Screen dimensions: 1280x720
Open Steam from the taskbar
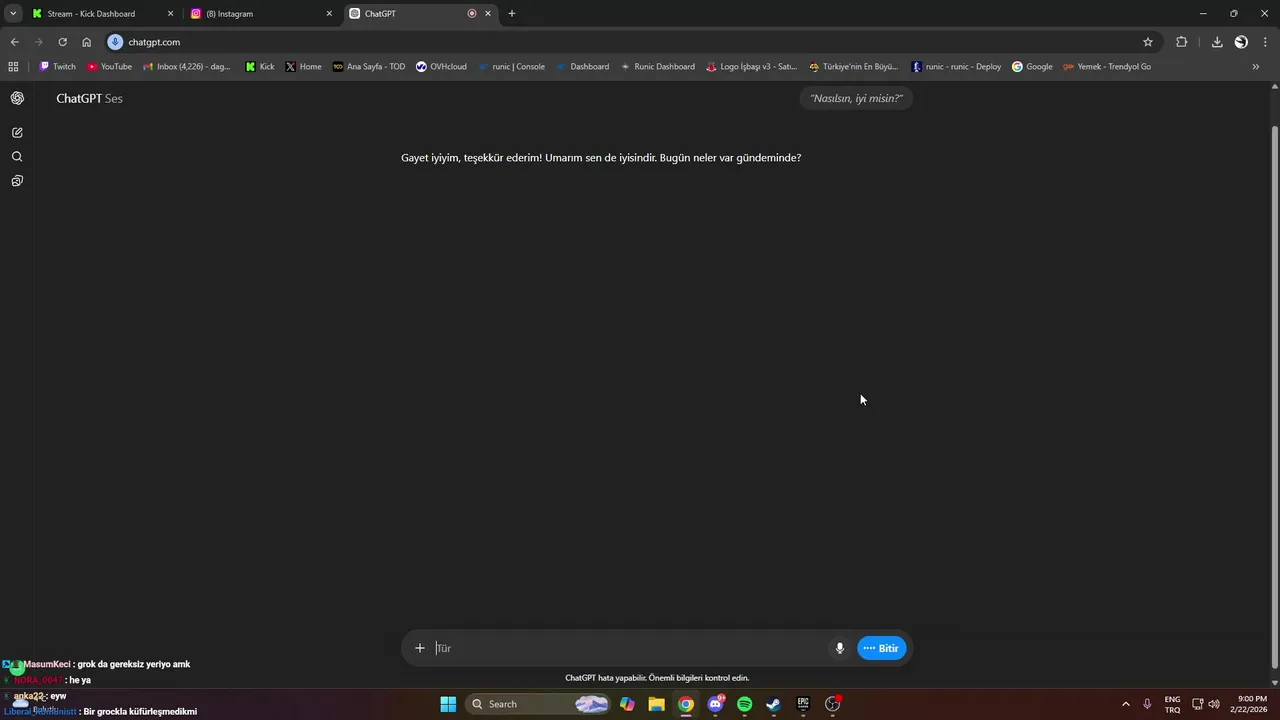click(773, 704)
